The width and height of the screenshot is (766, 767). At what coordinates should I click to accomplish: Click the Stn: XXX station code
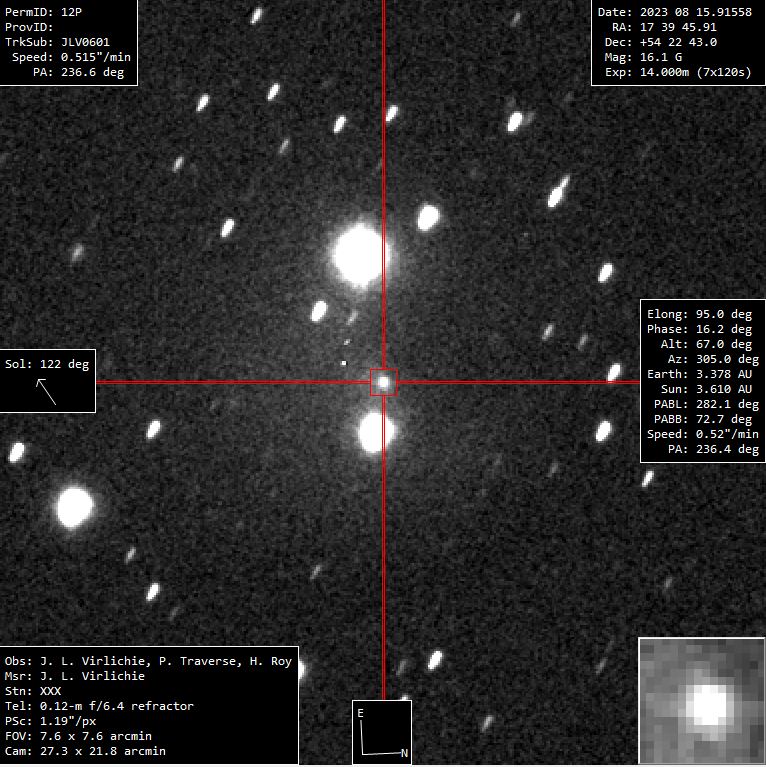click(33, 691)
